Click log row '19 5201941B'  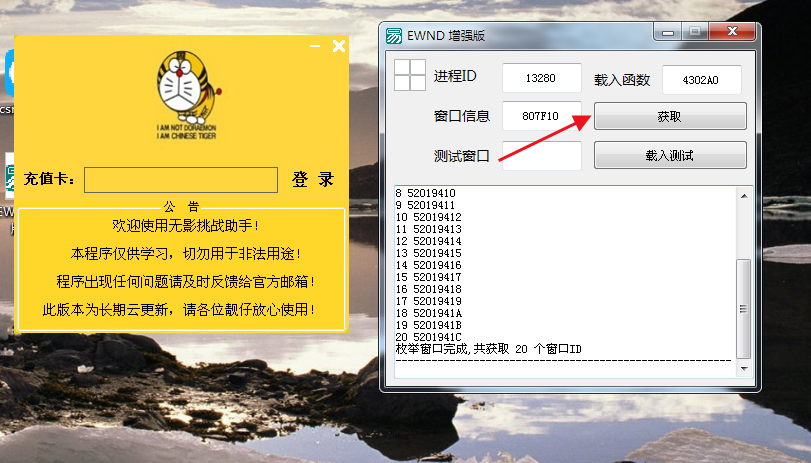tap(428, 325)
